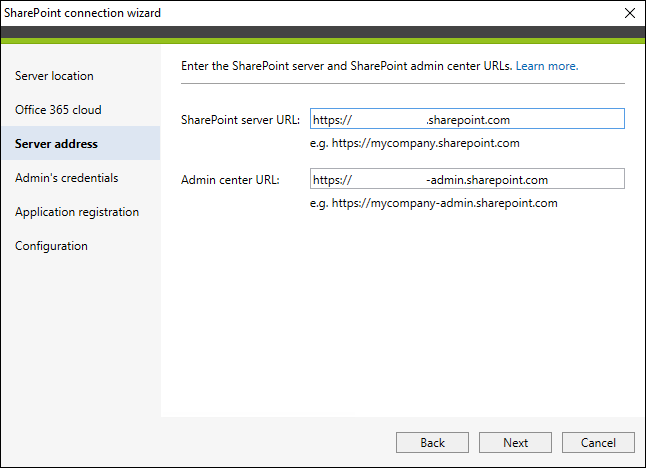646x468 pixels.
Task: Switch to the Admin's credentials step
Action: (x=67, y=178)
